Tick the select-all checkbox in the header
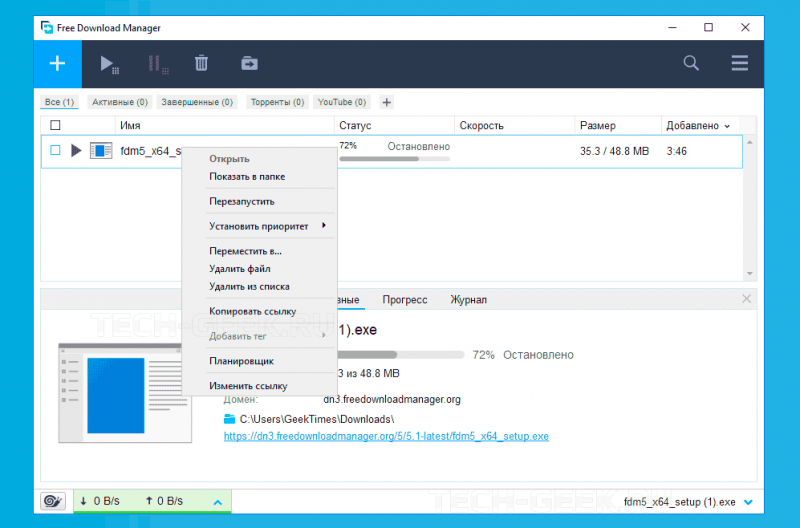The height and width of the screenshot is (528, 800). click(x=55, y=125)
